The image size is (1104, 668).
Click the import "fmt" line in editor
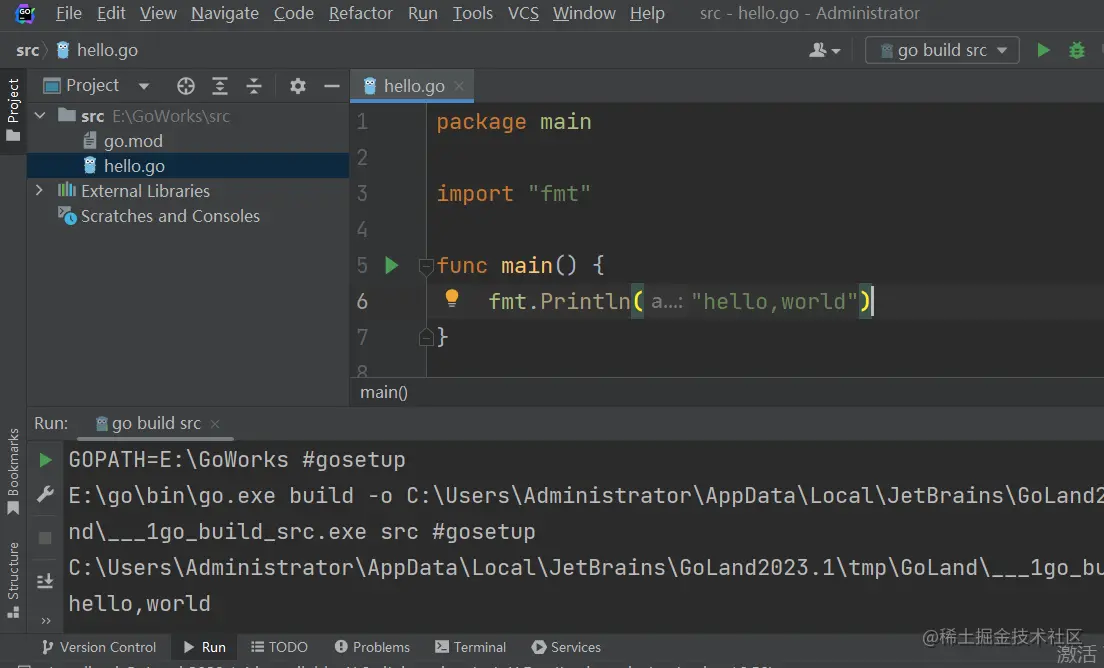[x=513, y=194]
